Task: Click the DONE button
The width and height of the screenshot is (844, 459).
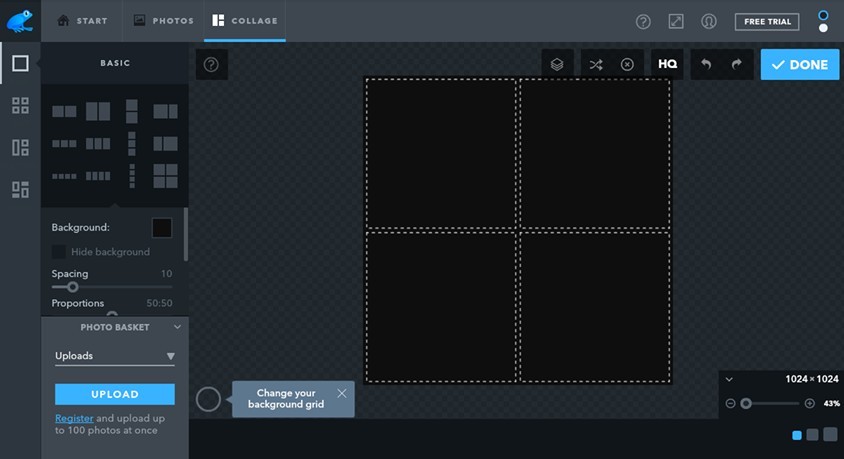Action: coord(800,65)
